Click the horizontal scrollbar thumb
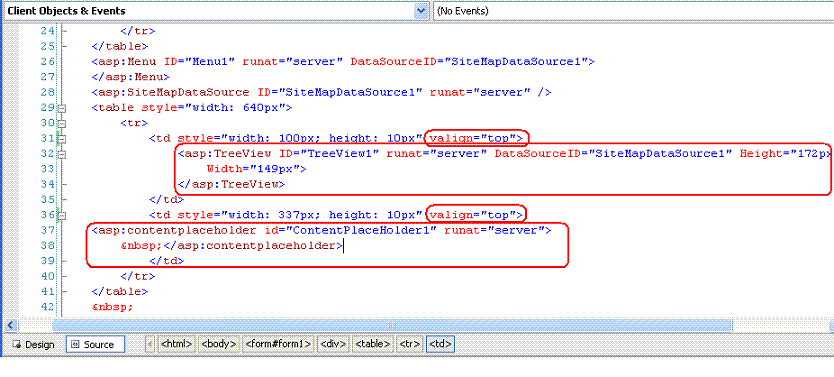The width and height of the screenshot is (834, 377). 393,325
